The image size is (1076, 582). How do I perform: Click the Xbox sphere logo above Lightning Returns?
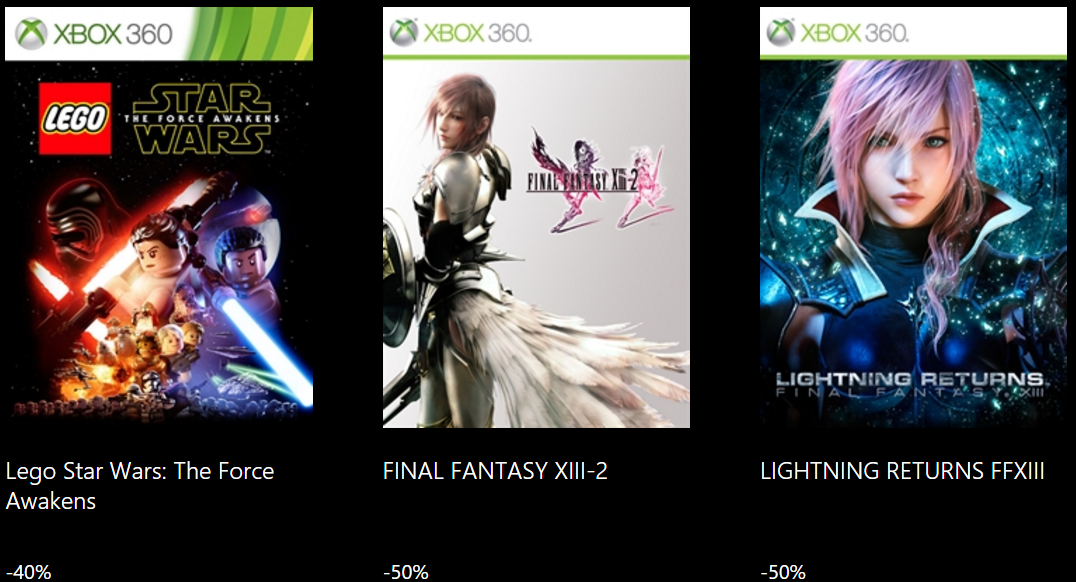780,32
